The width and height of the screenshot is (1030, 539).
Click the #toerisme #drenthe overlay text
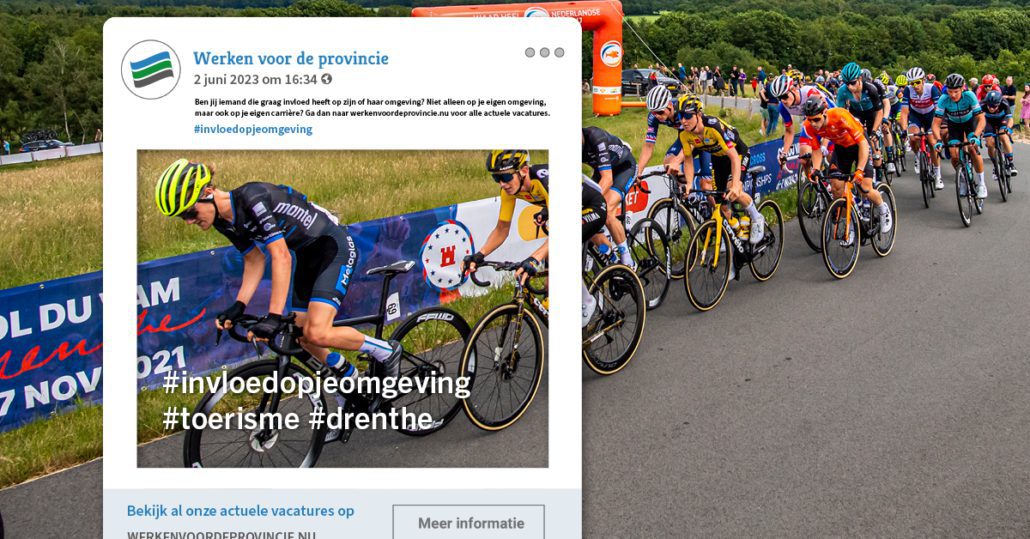pos(298,419)
